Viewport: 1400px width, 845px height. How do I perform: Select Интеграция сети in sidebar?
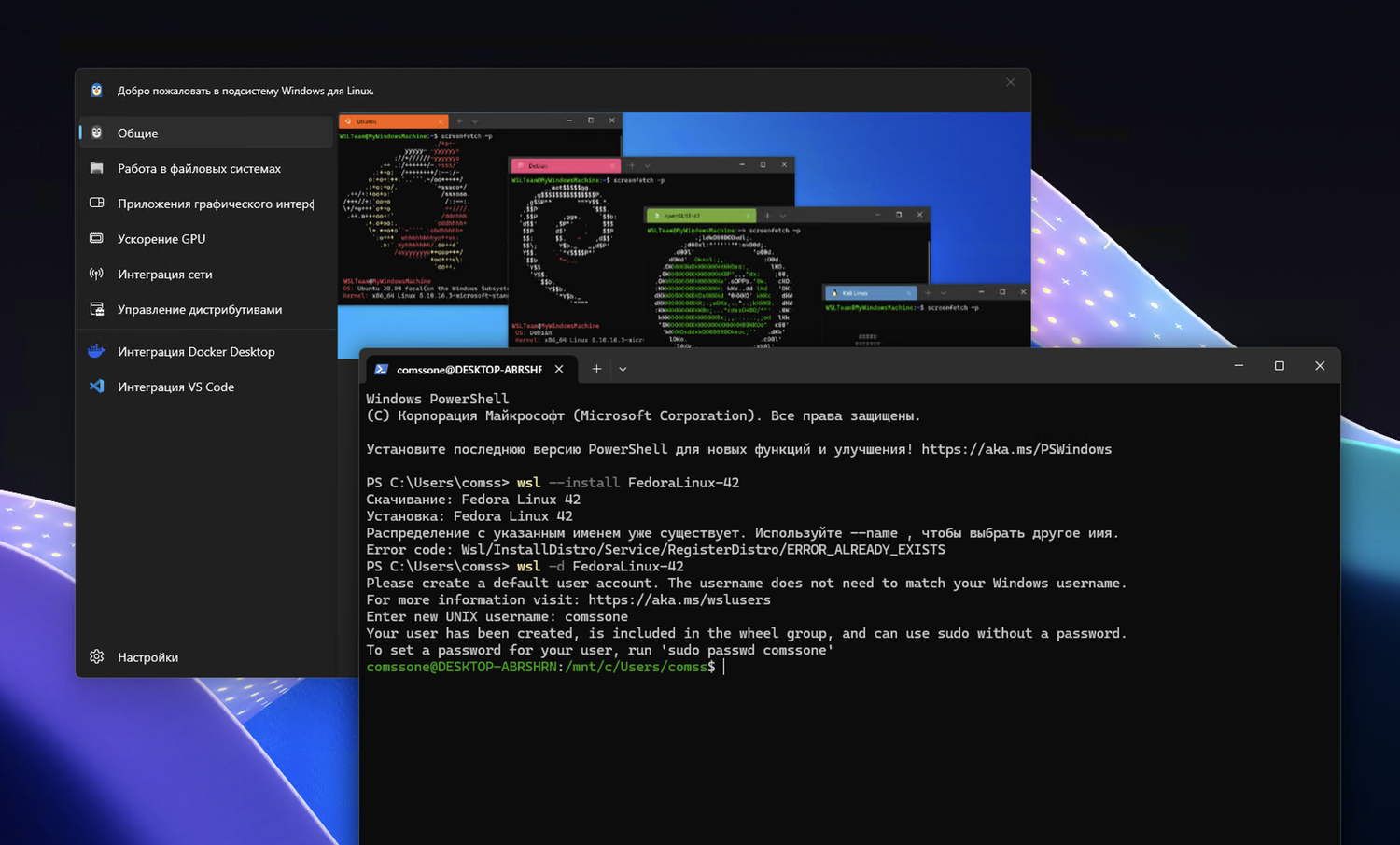[206, 275]
